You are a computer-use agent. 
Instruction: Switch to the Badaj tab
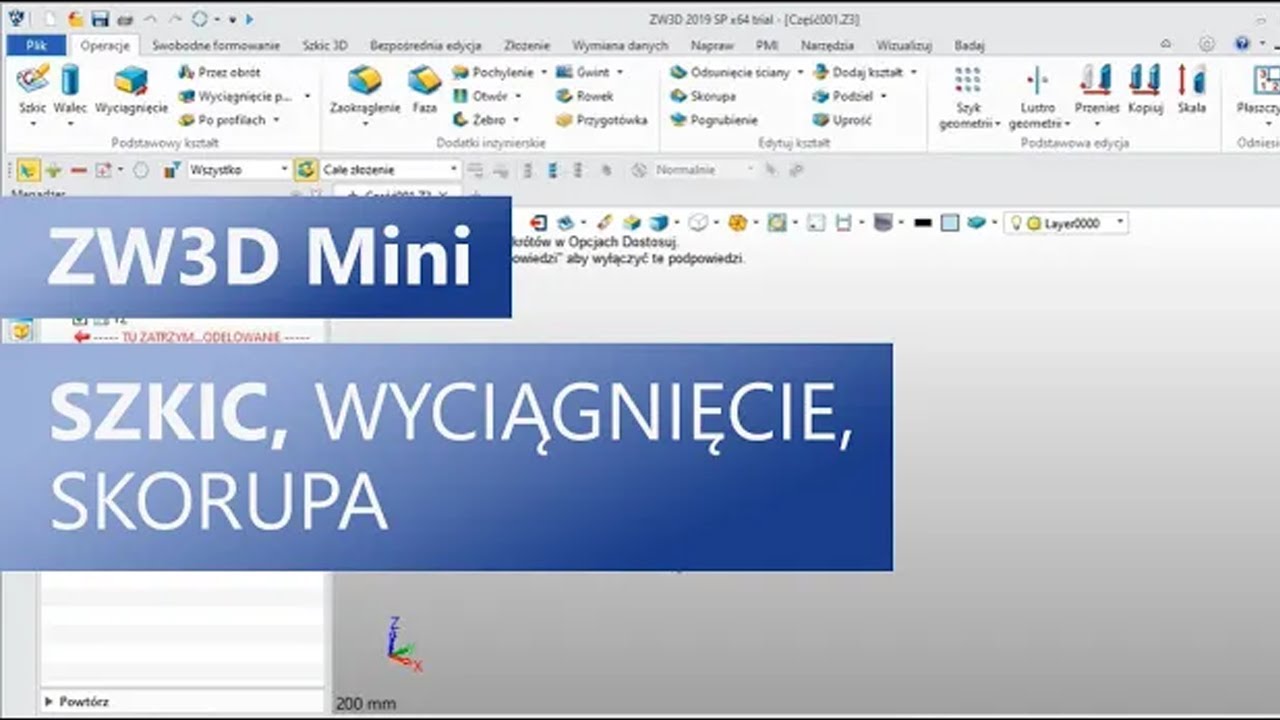[x=969, y=45]
